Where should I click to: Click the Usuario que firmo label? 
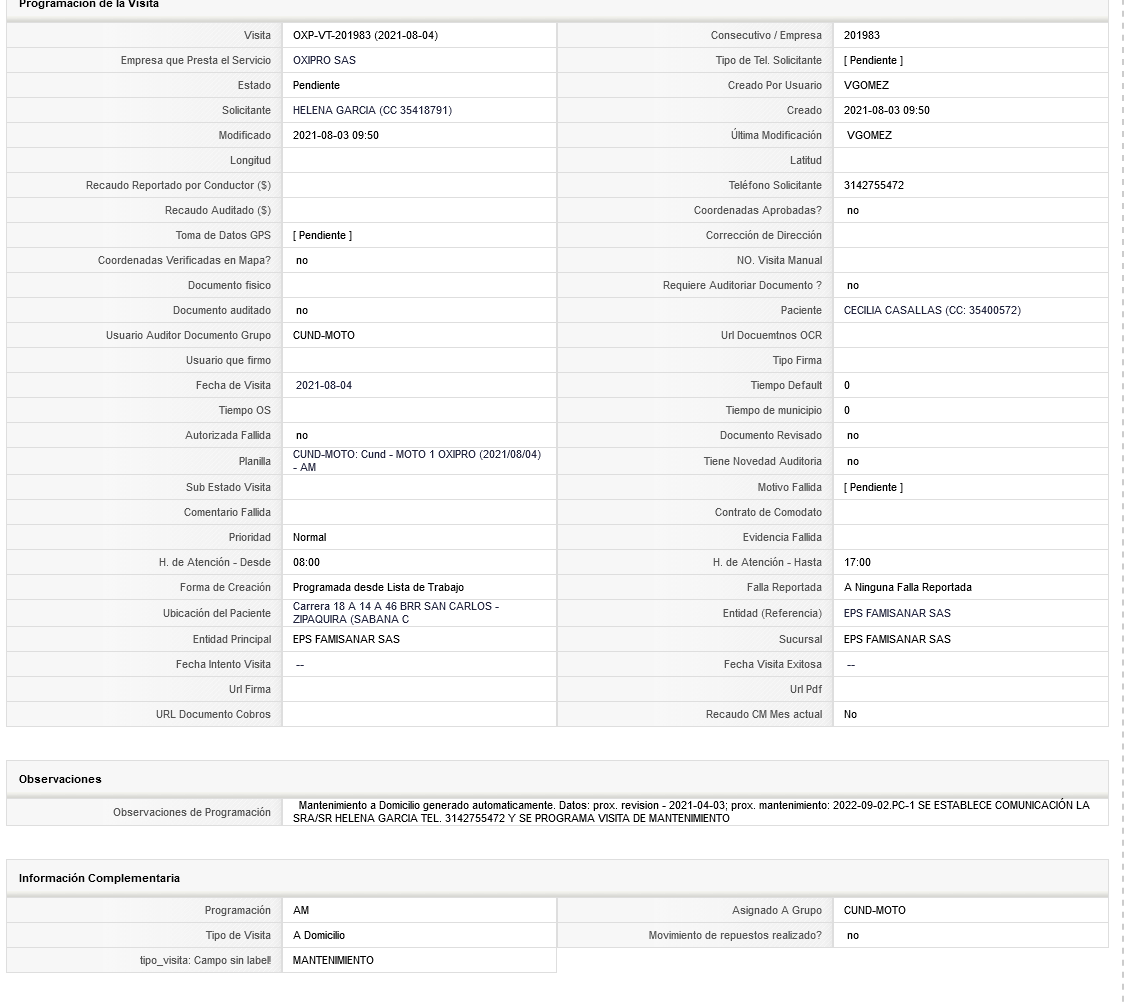pos(228,361)
